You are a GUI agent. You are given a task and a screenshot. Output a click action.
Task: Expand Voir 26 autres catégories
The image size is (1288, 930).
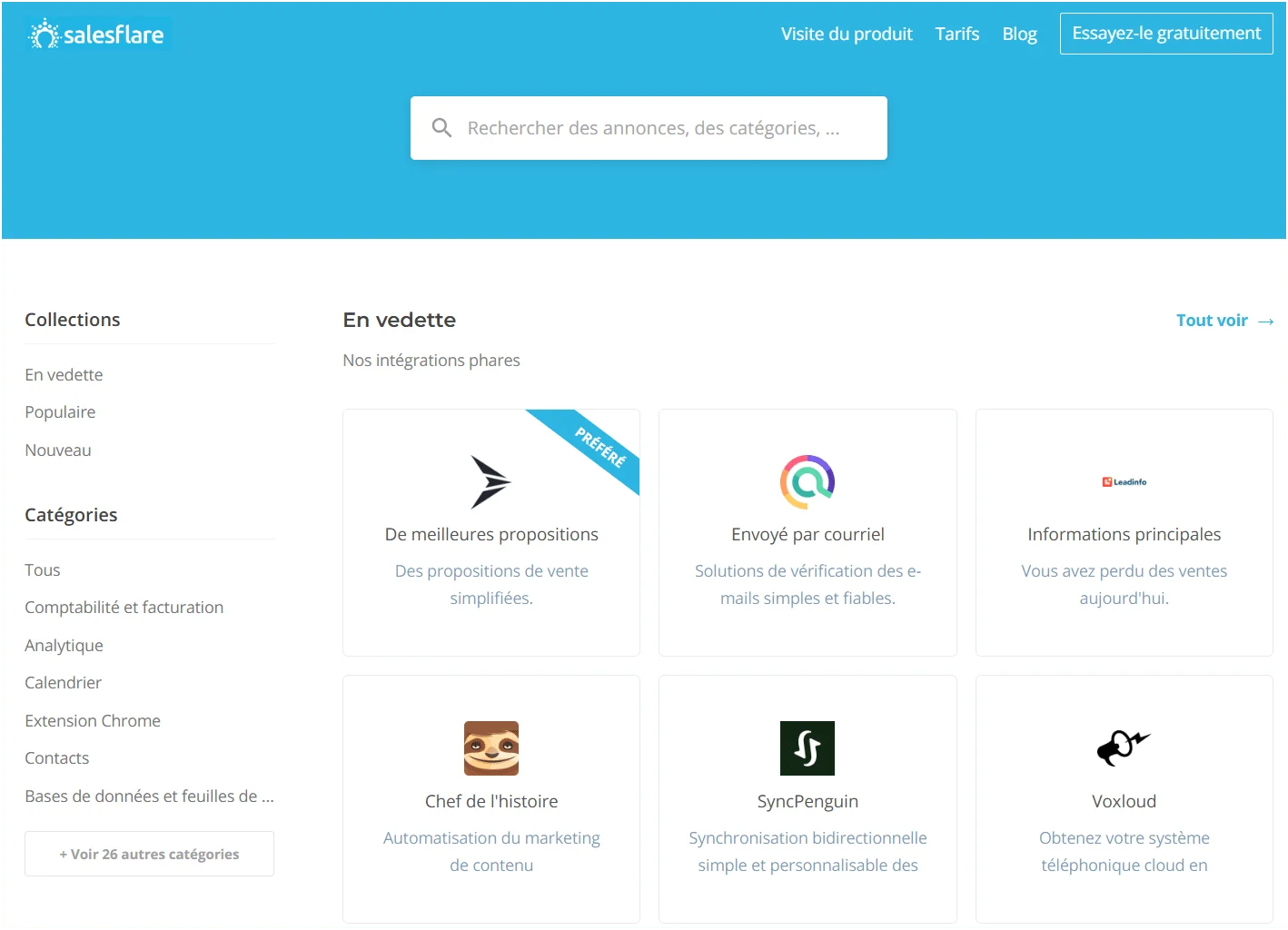(x=149, y=854)
